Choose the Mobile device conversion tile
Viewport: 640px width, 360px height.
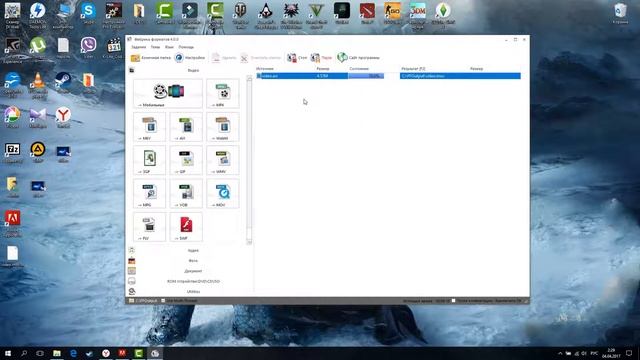coord(168,93)
